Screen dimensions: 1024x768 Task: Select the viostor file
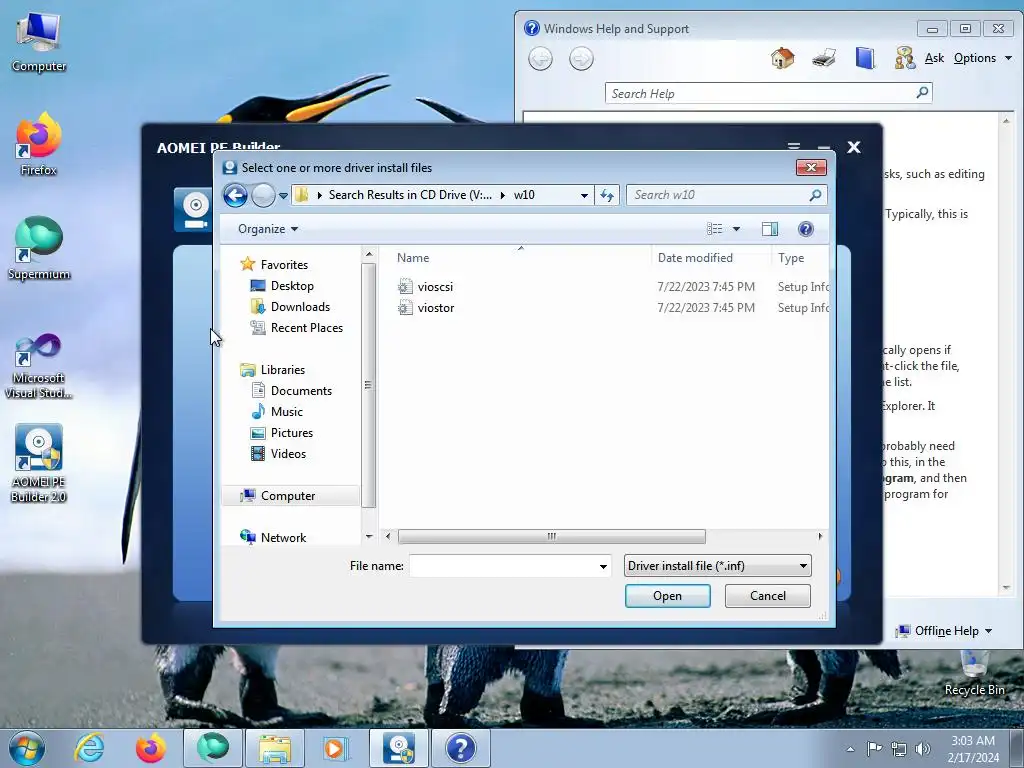[436, 308]
